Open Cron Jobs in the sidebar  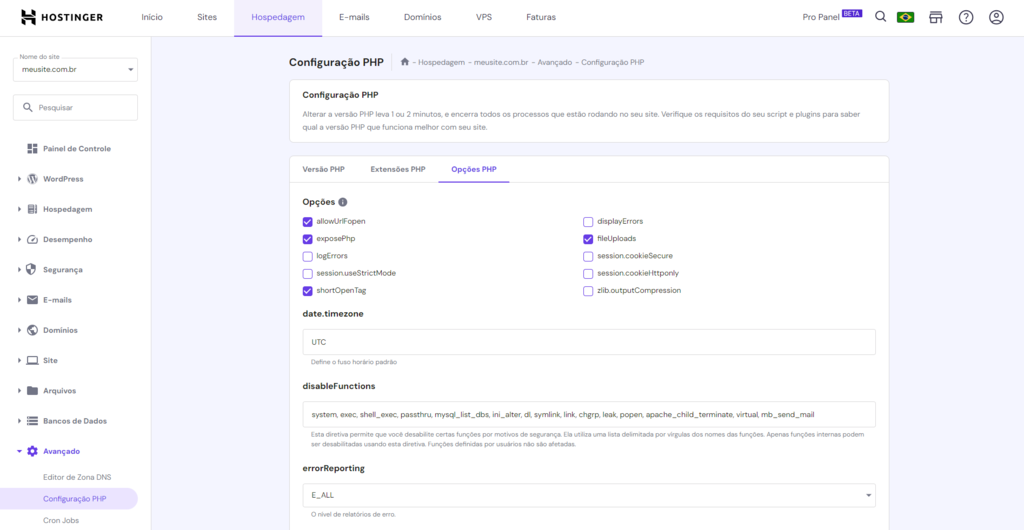61,520
